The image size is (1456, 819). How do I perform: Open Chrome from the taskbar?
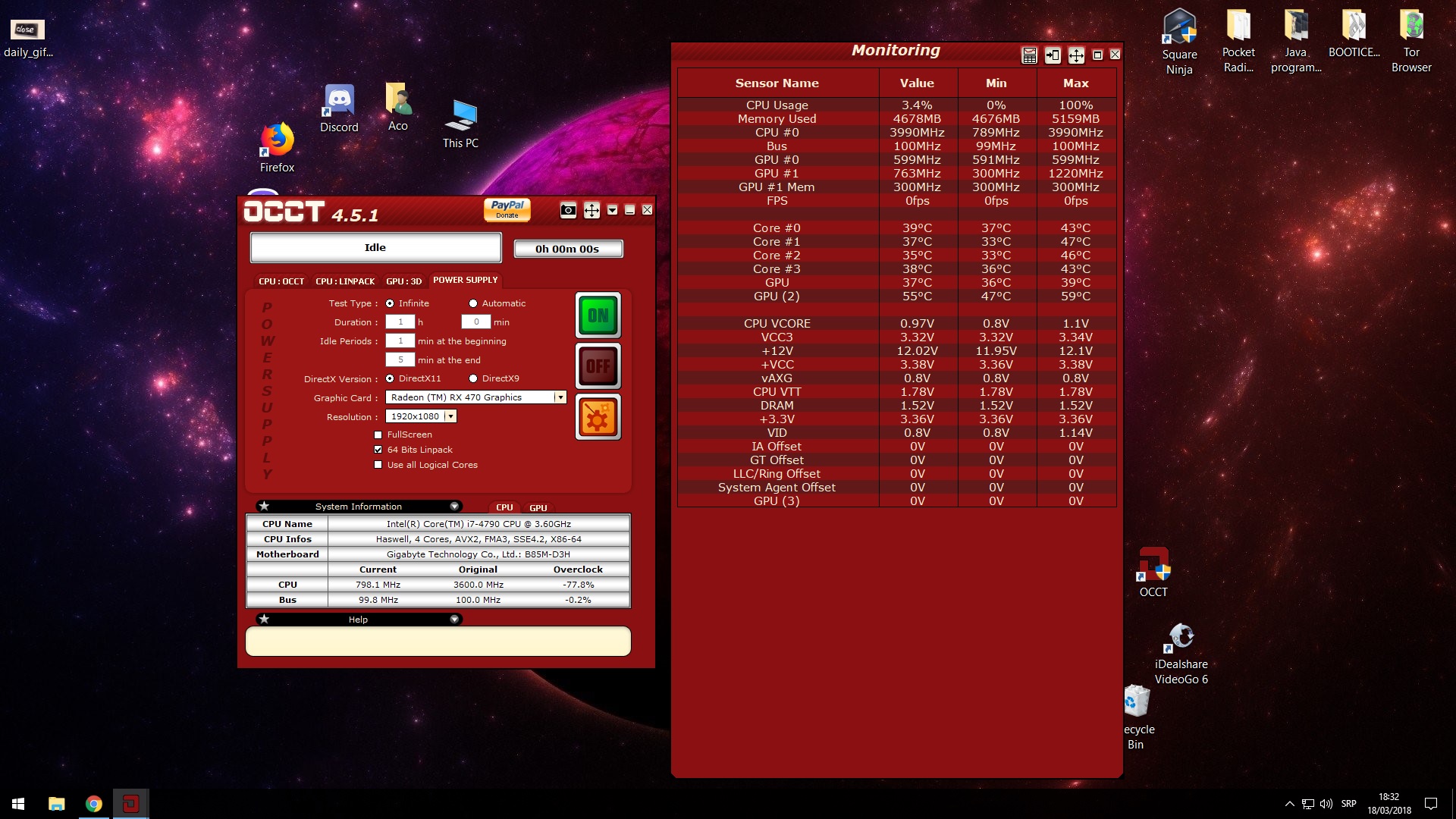(x=93, y=804)
